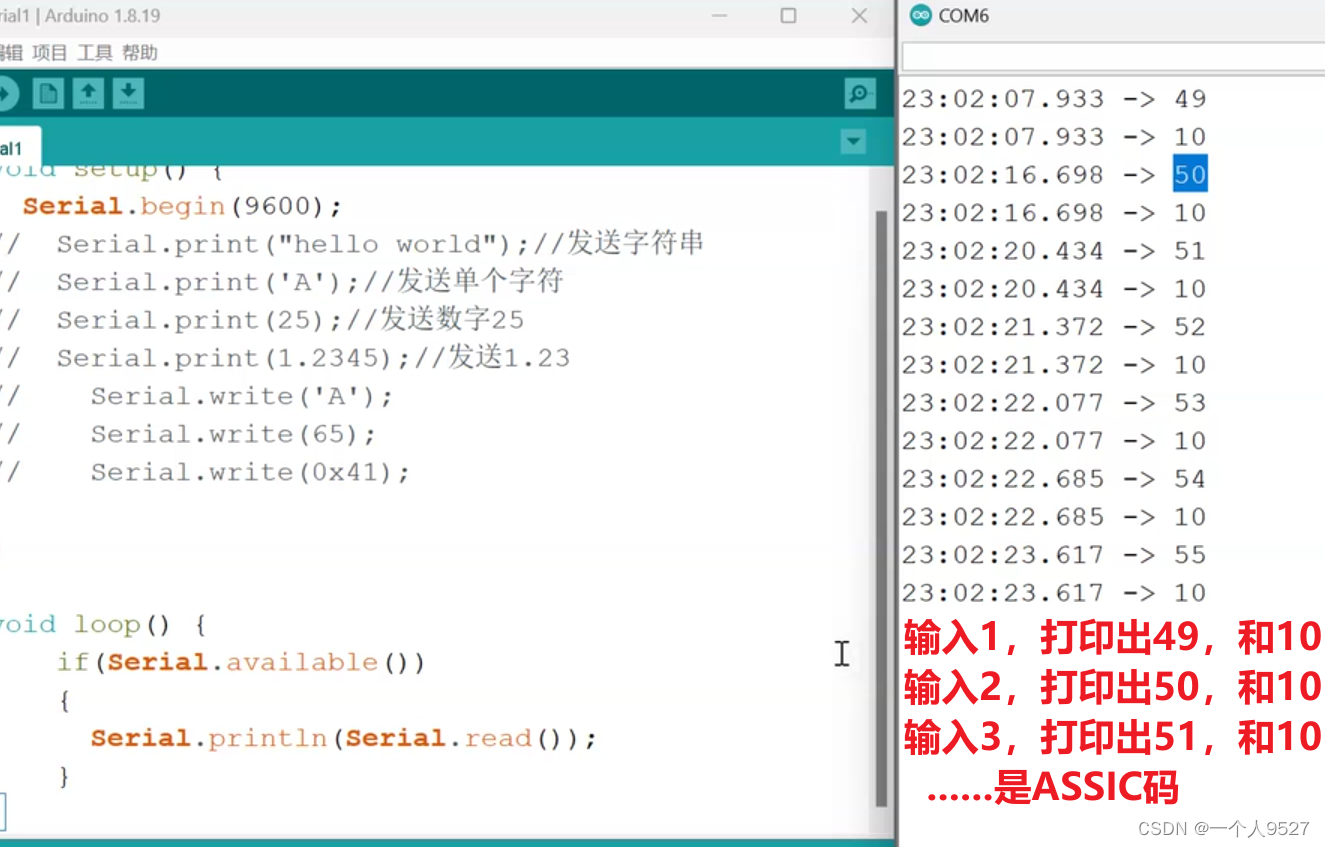Maximize the Arduino IDE window
The height and width of the screenshot is (847, 1325).
[788, 16]
